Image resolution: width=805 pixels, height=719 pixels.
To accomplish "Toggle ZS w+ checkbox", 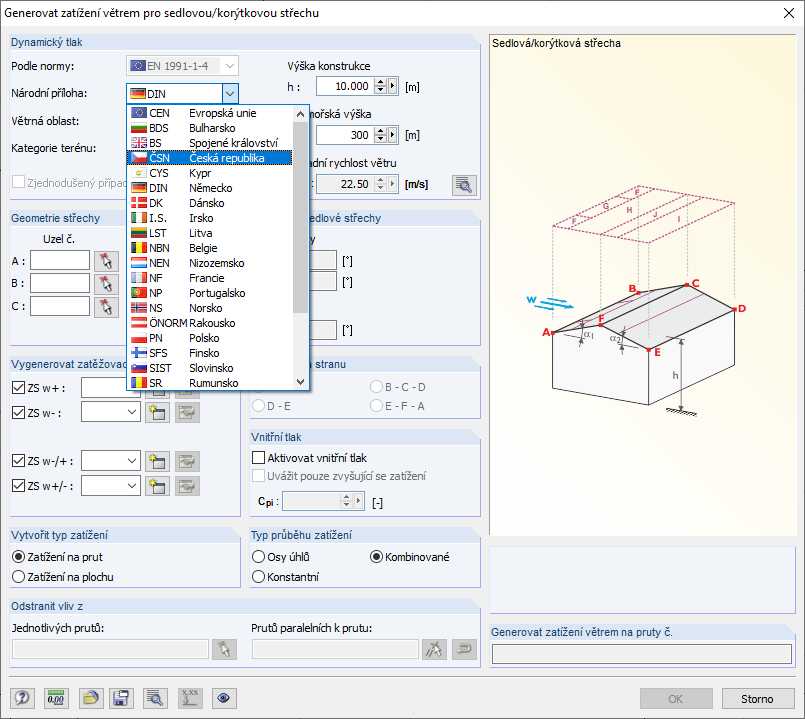I will tap(18, 388).
